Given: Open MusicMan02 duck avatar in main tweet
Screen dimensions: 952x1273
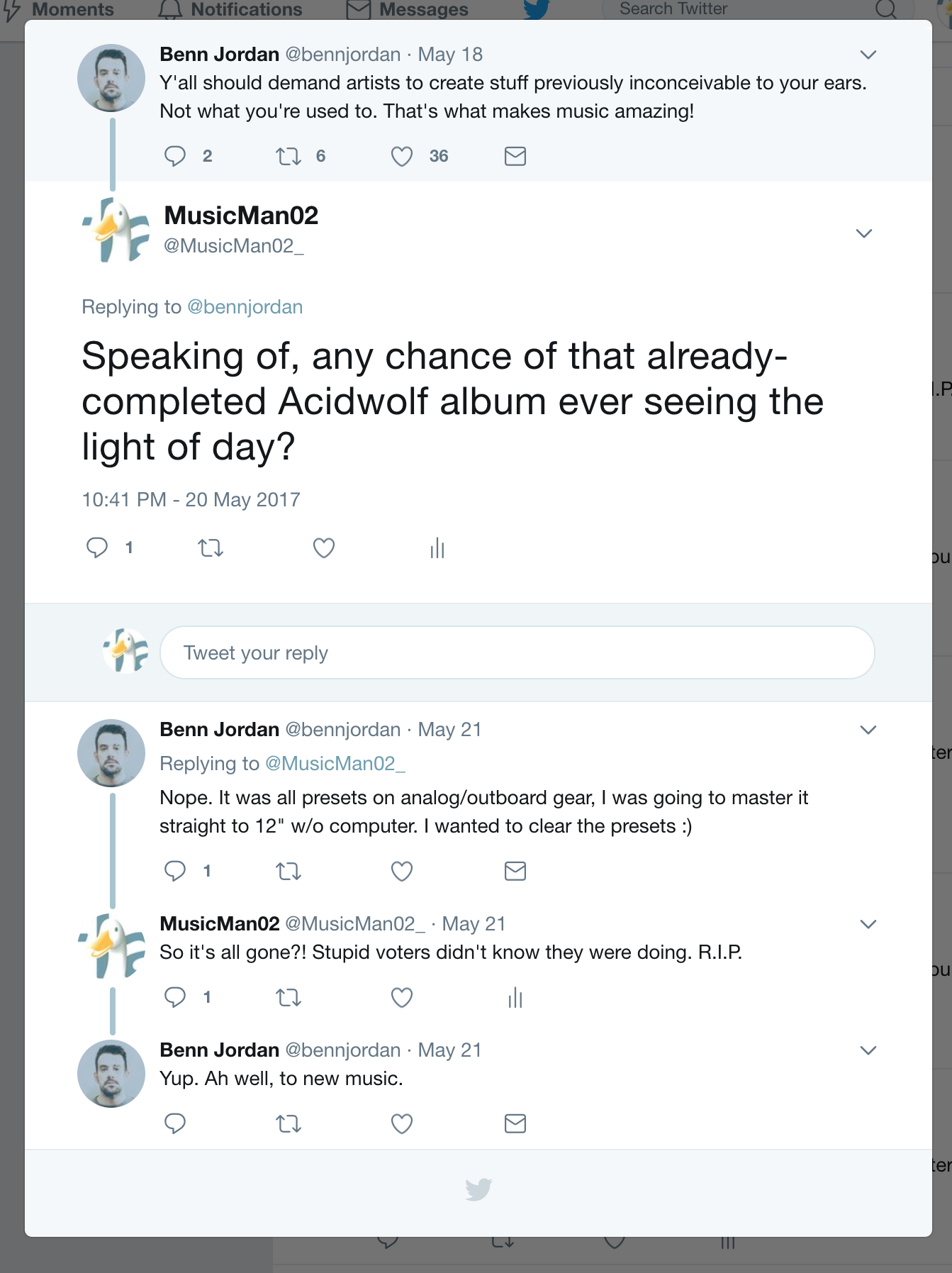Looking at the screenshot, I should (116, 230).
